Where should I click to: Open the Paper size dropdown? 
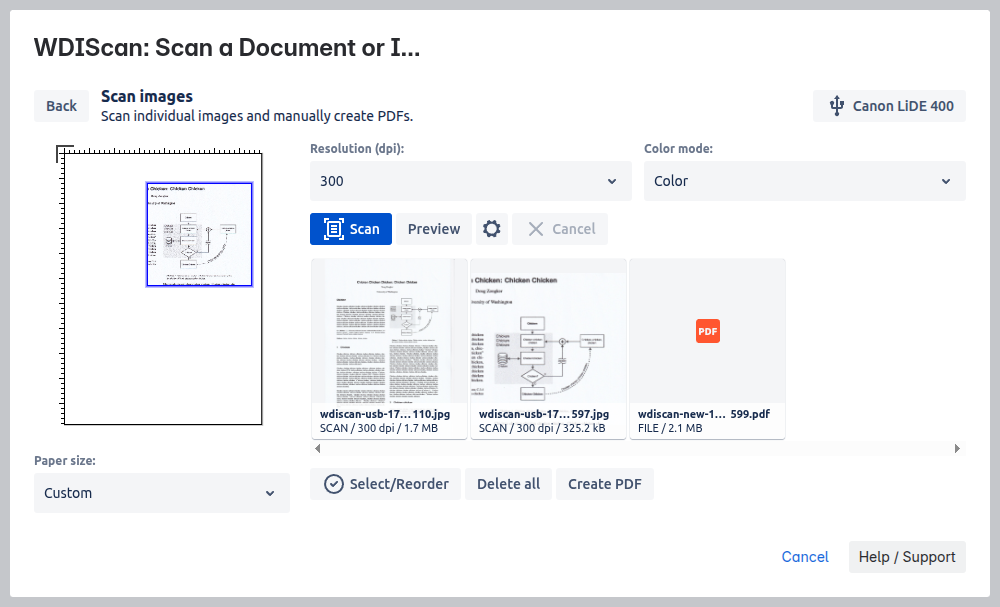[x=162, y=493]
